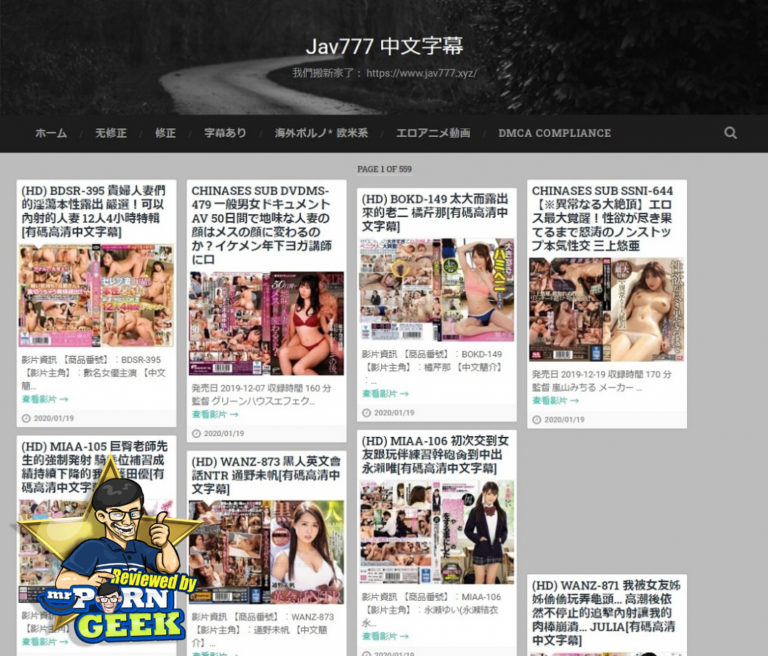Click the clock icon under the BOKD-149 post

tap(366, 413)
